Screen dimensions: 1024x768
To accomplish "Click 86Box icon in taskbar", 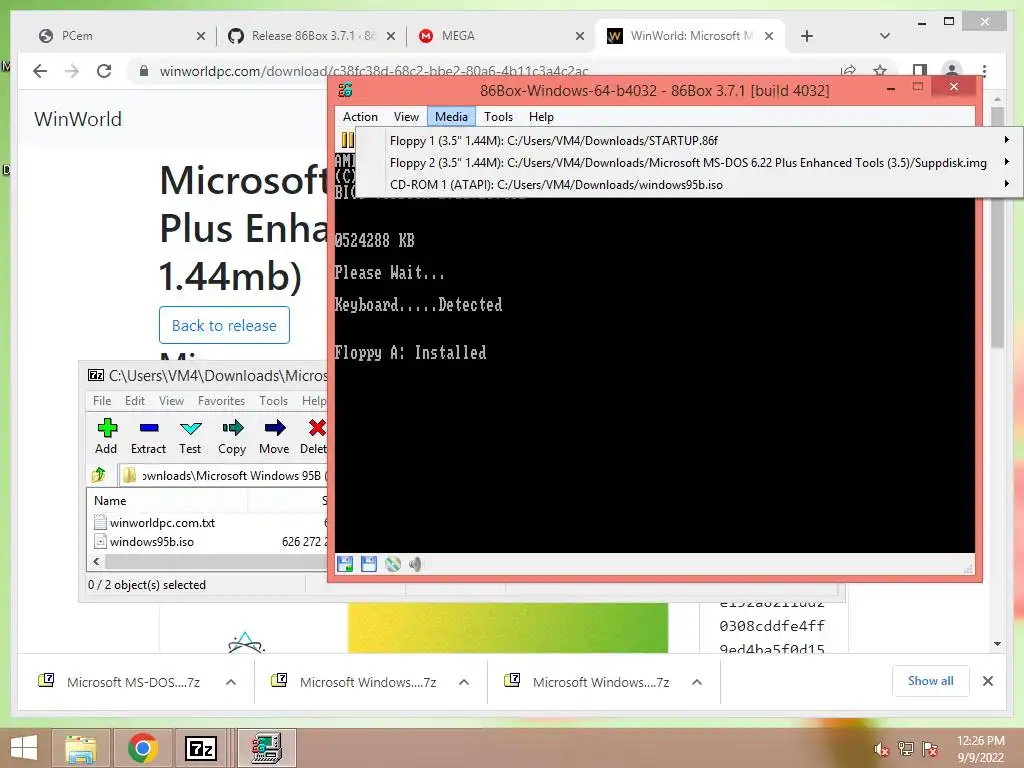I will [266, 748].
